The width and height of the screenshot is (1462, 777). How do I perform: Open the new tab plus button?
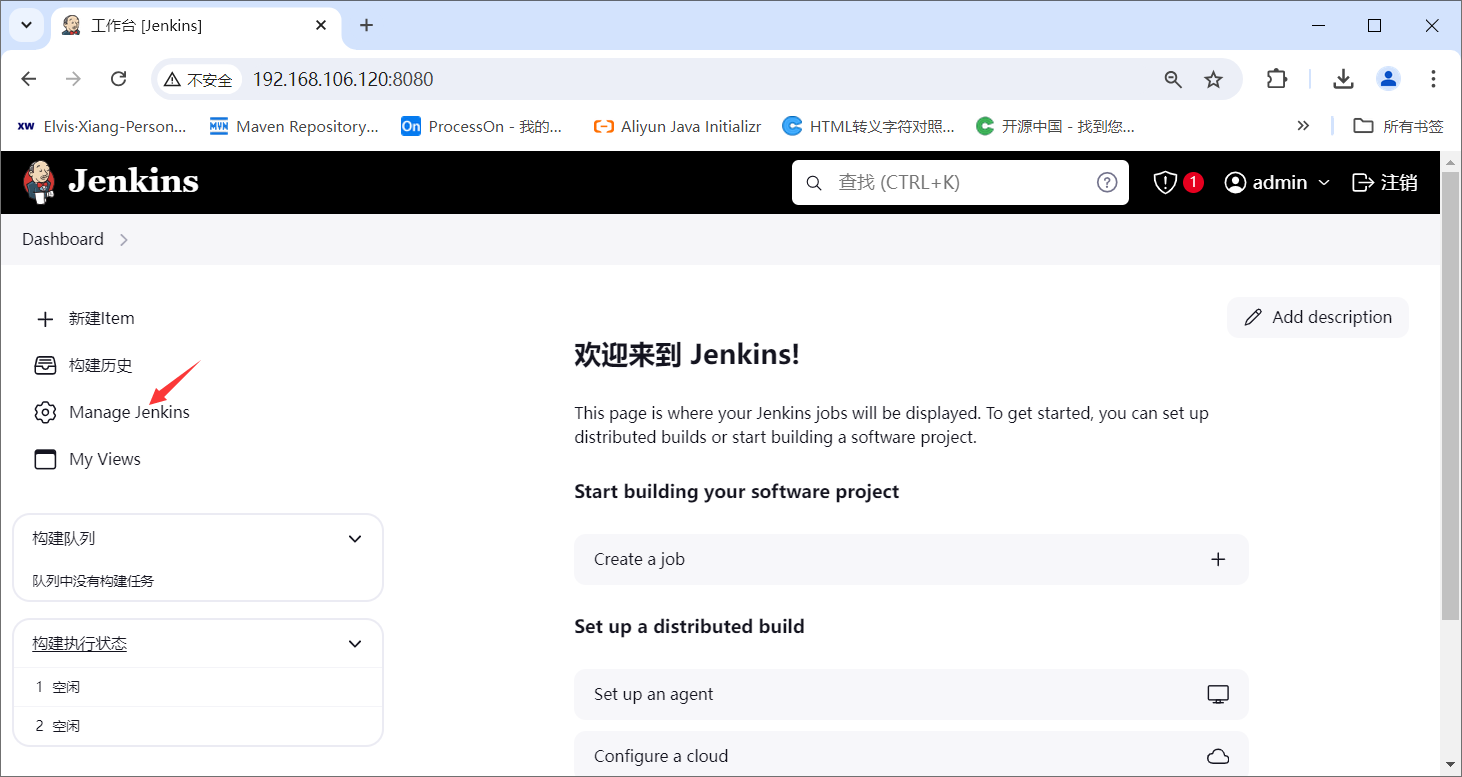367,26
